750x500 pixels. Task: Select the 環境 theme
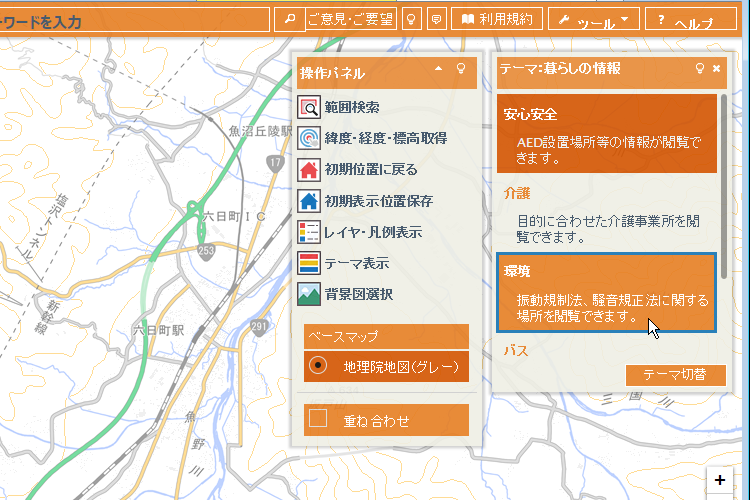tap(607, 292)
